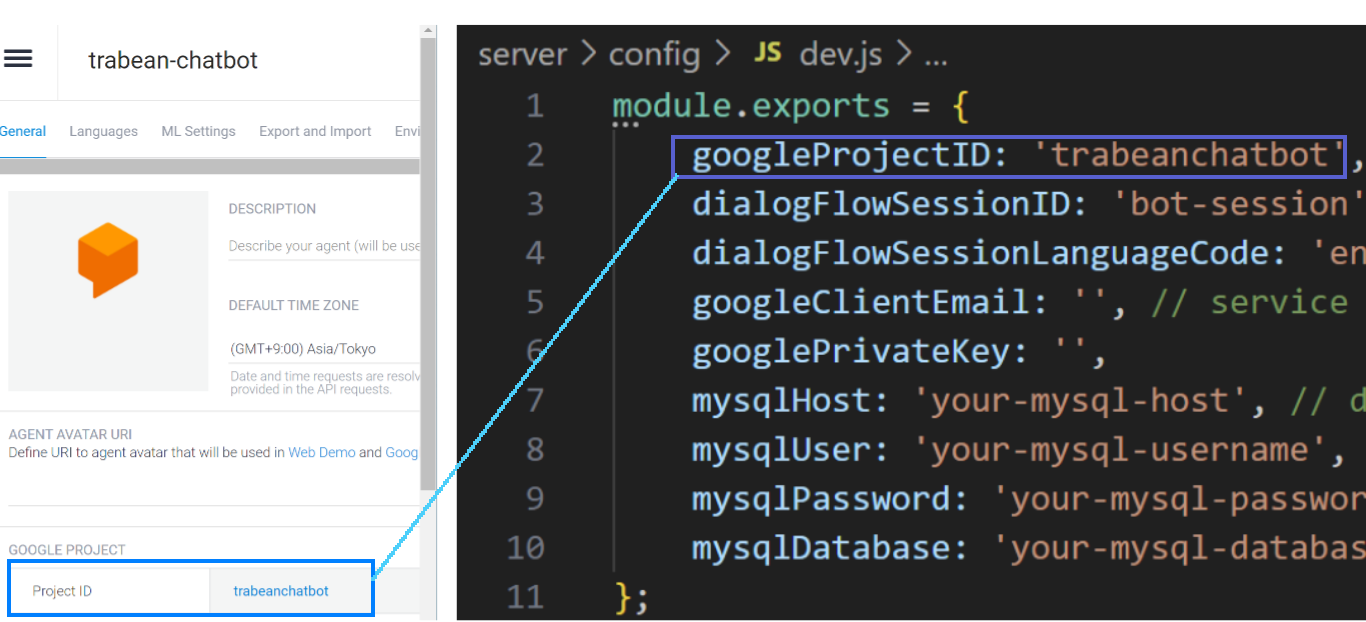Click the mysqlHost code line
1366x622 pixels.
click(1028, 400)
